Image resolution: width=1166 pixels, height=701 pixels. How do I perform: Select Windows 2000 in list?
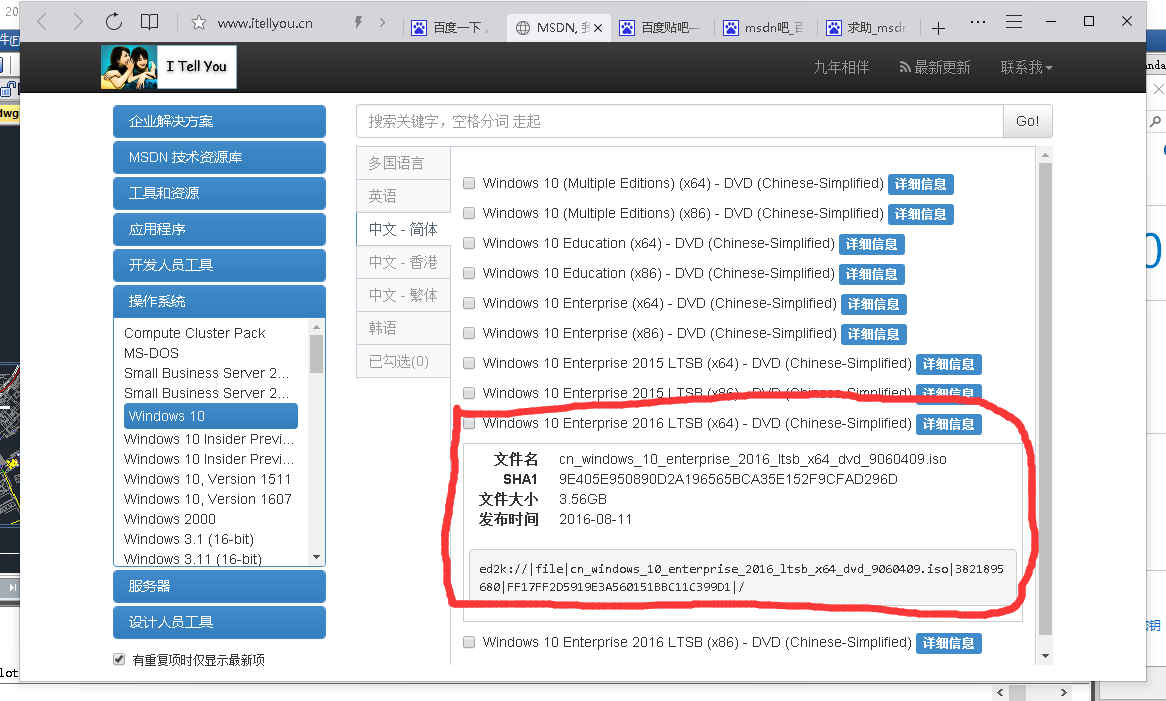coord(170,519)
